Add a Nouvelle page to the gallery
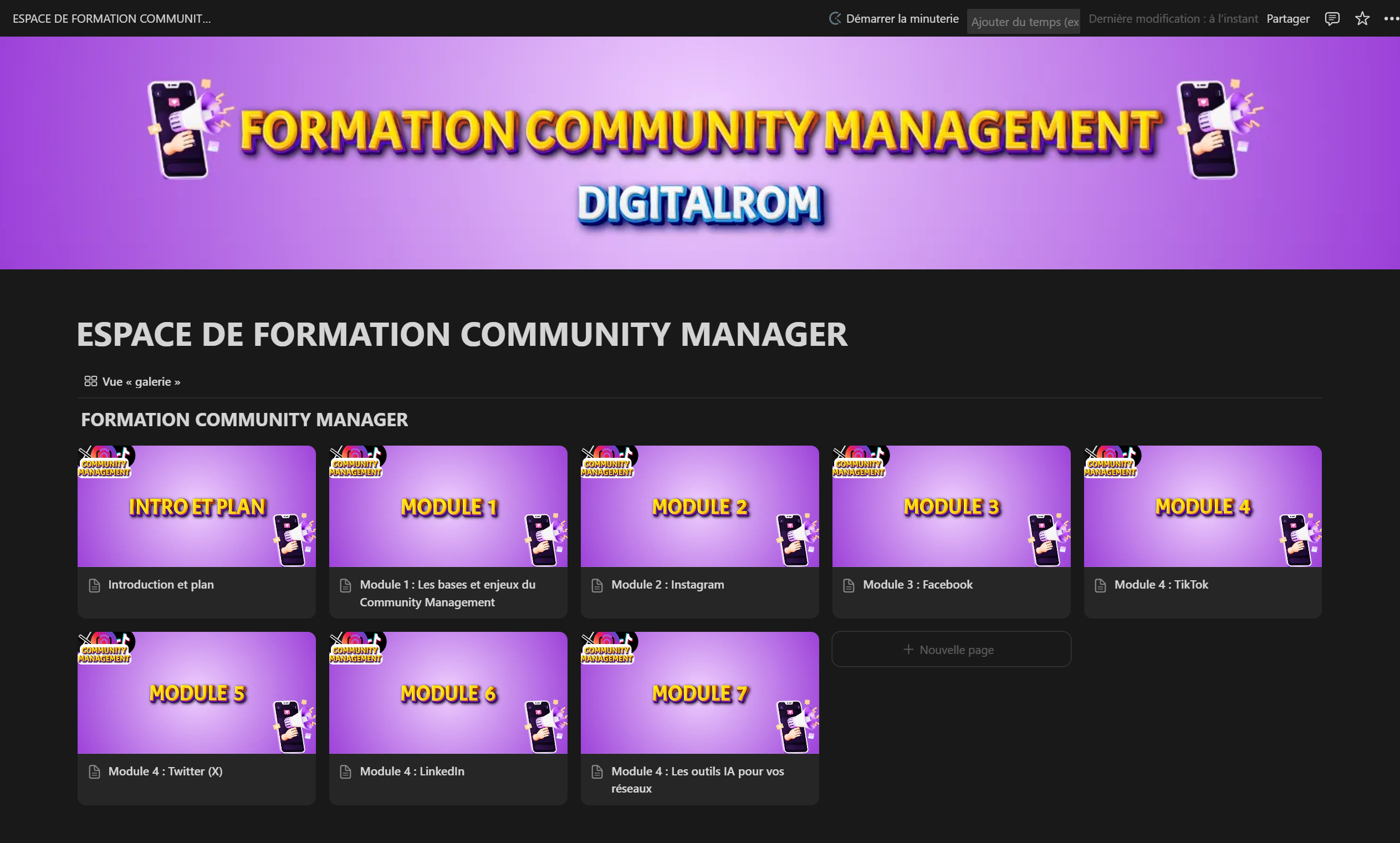The height and width of the screenshot is (843, 1400). (x=951, y=649)
